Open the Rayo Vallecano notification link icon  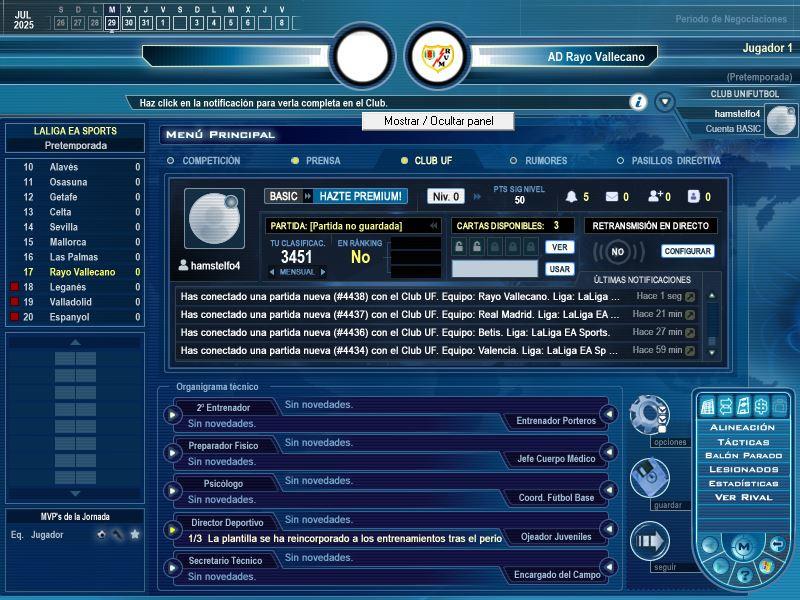pyautogui.click(x=690, y=296)
